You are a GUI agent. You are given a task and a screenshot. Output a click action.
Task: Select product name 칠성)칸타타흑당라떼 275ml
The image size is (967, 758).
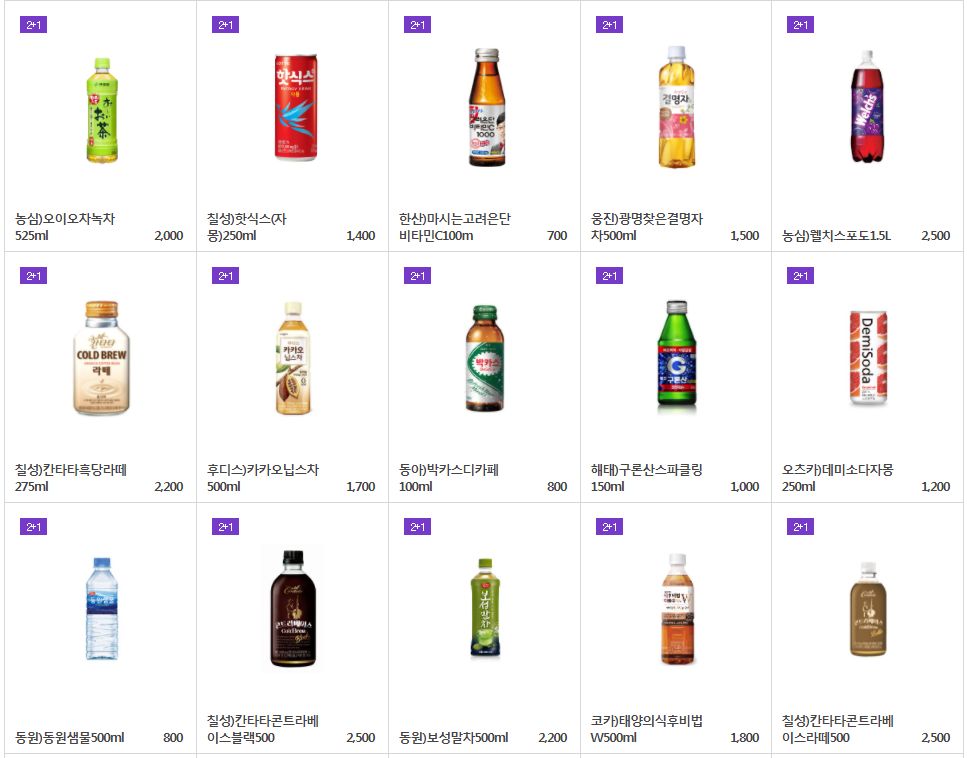pyautogui.click(x=71, y=478)
